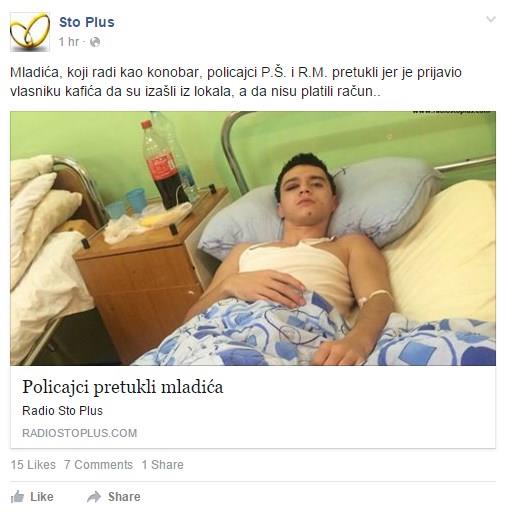Open the headline Policajci pretukli mladića
The image size is (507, 512).
(123, 387)
